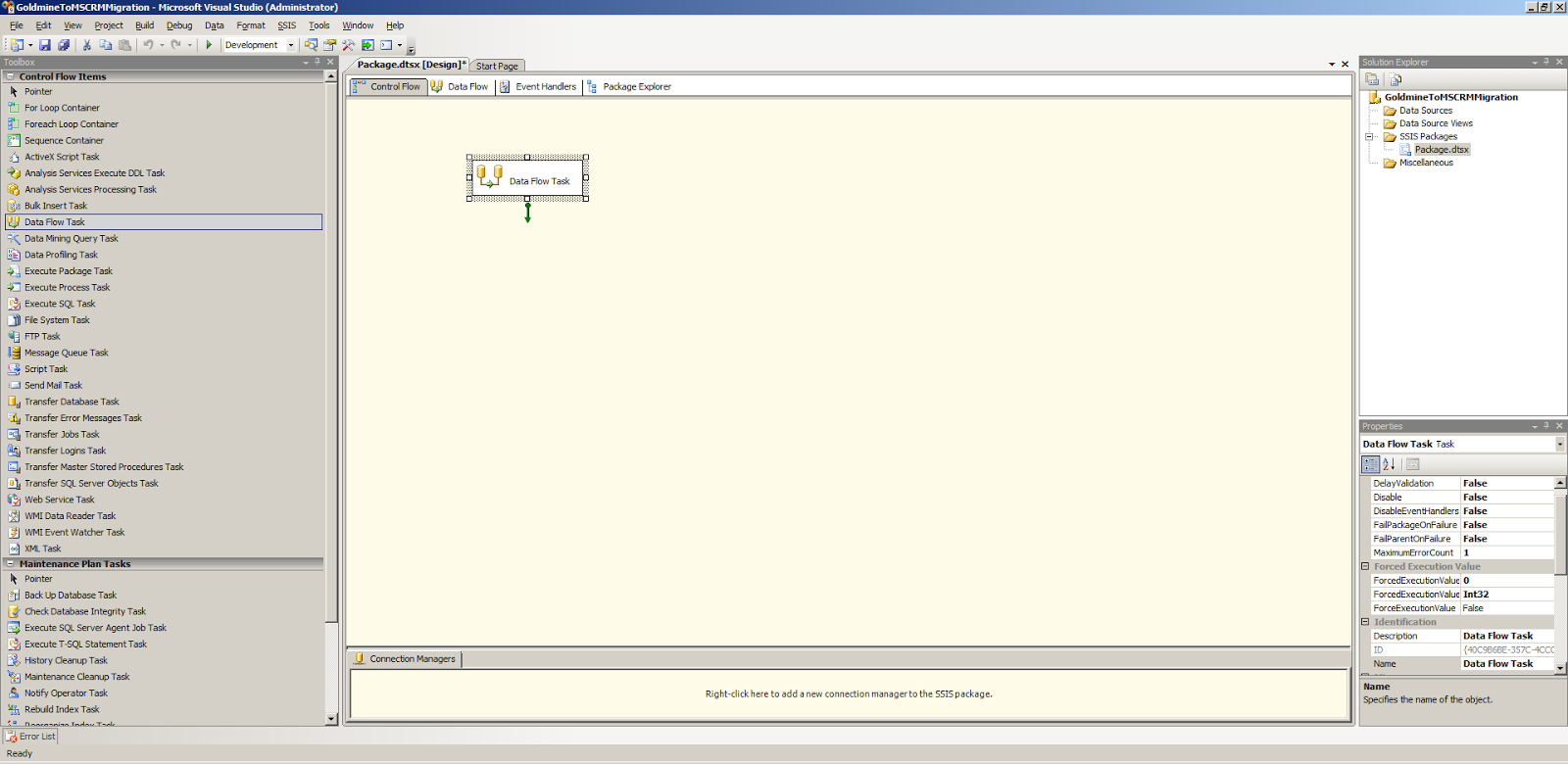The height and width of the screenshot is (764, 1568).
Task: Click the Disable property value False
Action: tap(1507, 498)
